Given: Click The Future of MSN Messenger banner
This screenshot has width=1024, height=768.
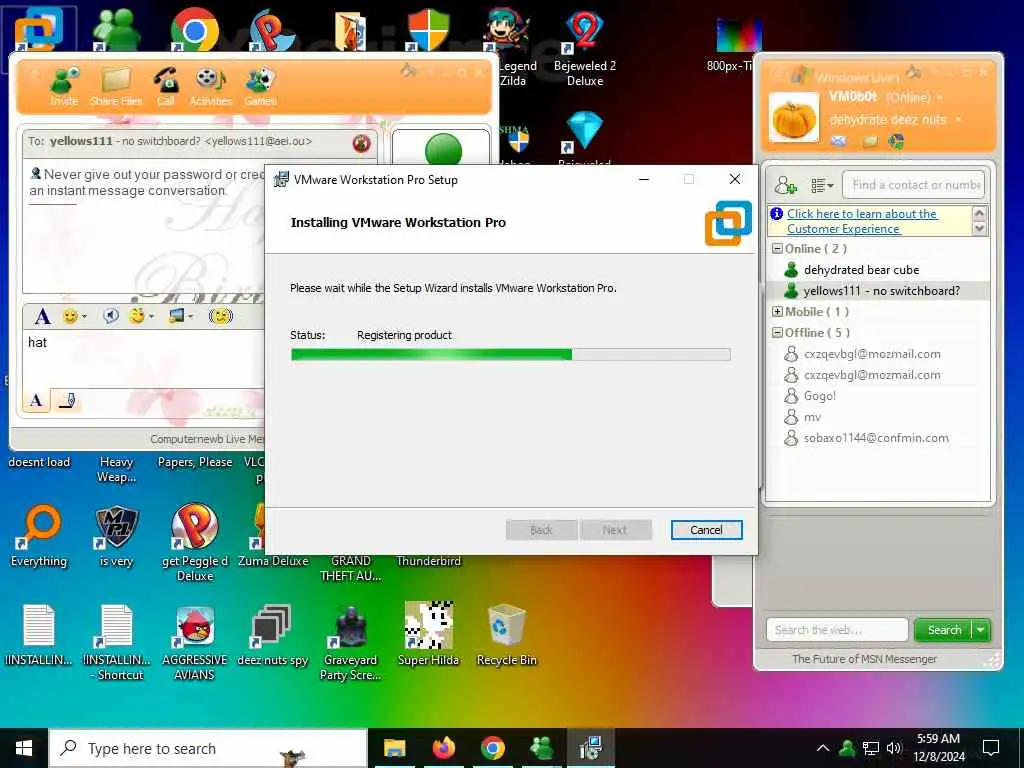Looking at the screenshot, I should pos(864,659).
